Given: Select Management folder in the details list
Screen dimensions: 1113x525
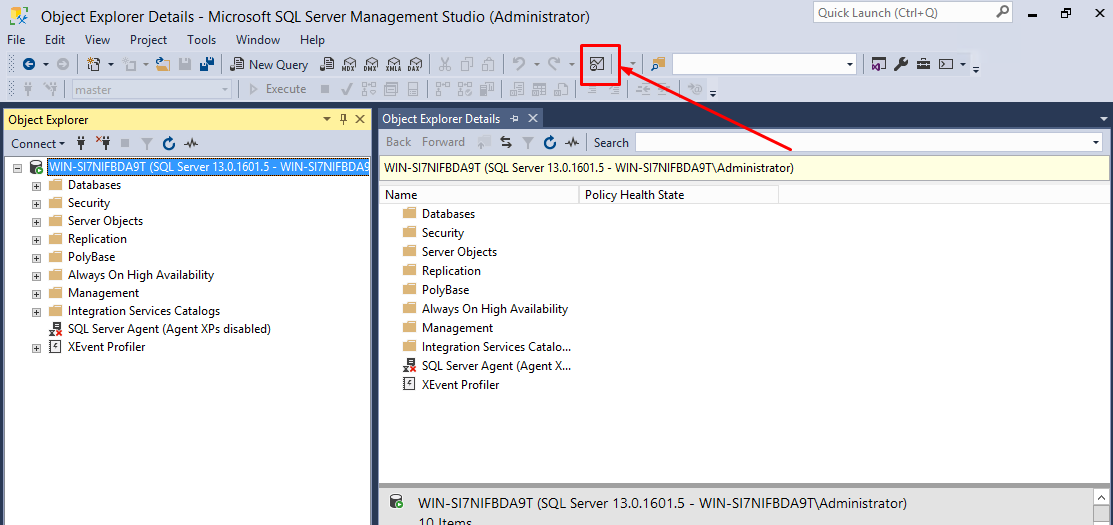Looking at the screenshot, I should click(457, 328).
